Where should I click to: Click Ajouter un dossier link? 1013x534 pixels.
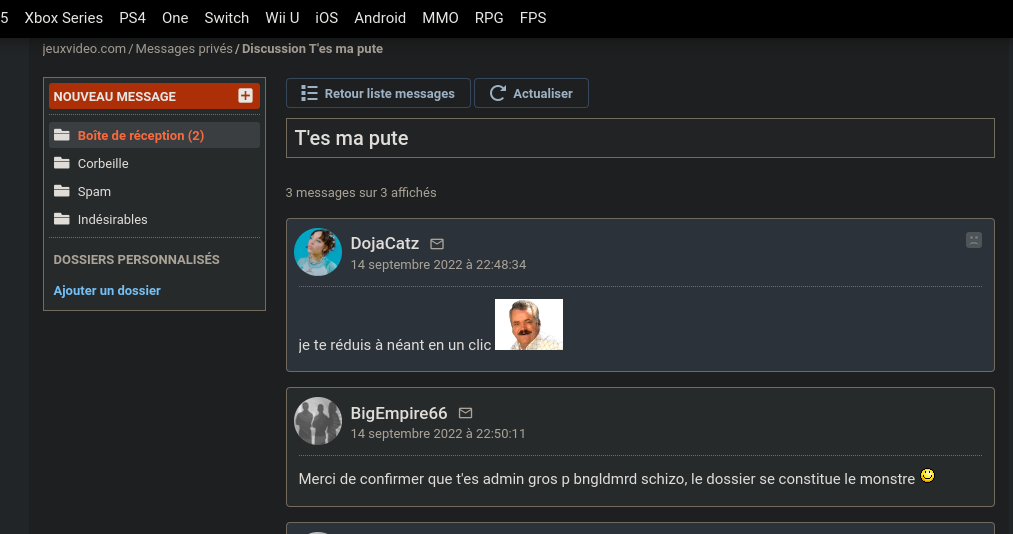point(107,291)
